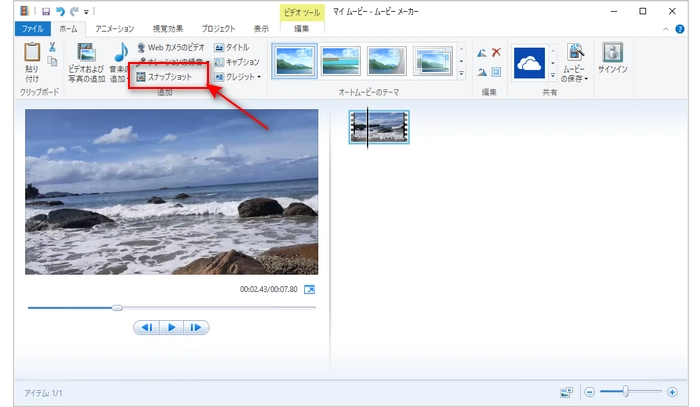Screen dimensions: 700x407
Task: Click the save movie icon
Action: [x=576, y=53]
